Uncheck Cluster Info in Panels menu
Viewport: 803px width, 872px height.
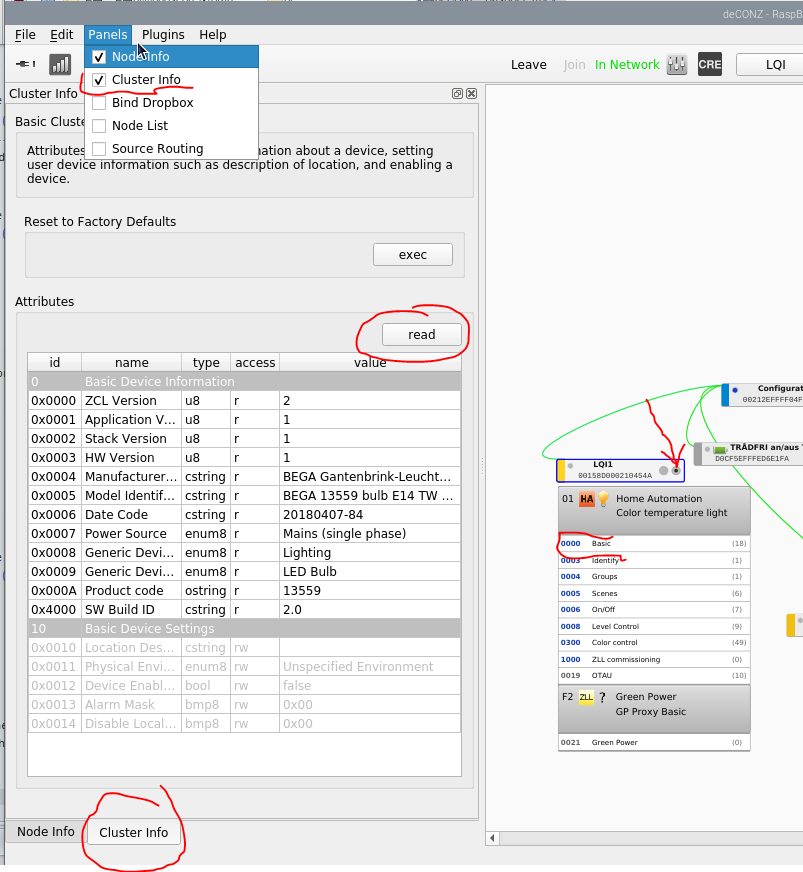[99, 80]
